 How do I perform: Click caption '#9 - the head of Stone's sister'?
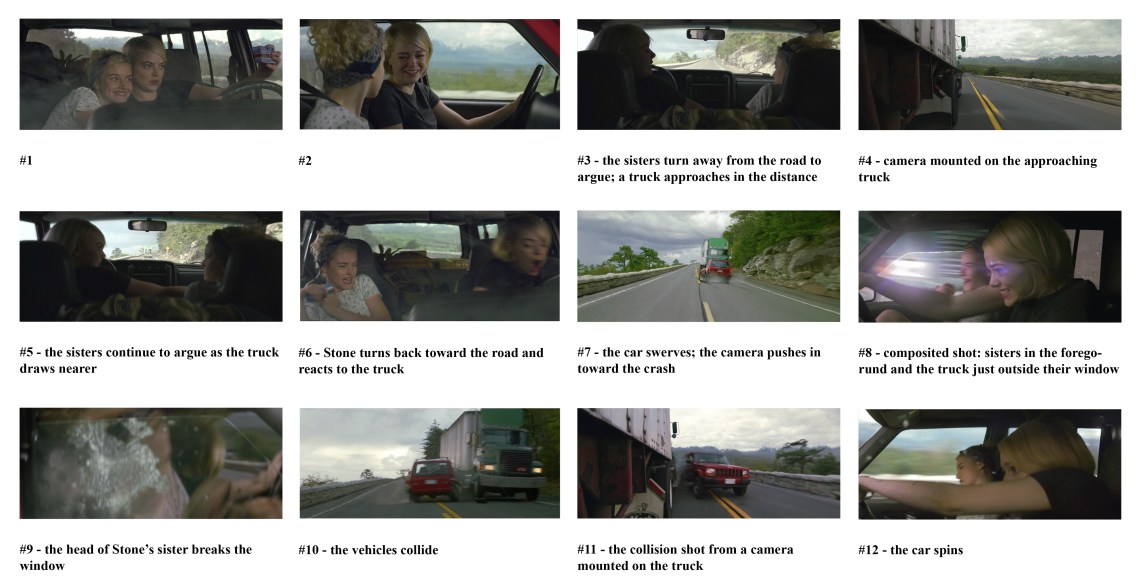(136, 558)
